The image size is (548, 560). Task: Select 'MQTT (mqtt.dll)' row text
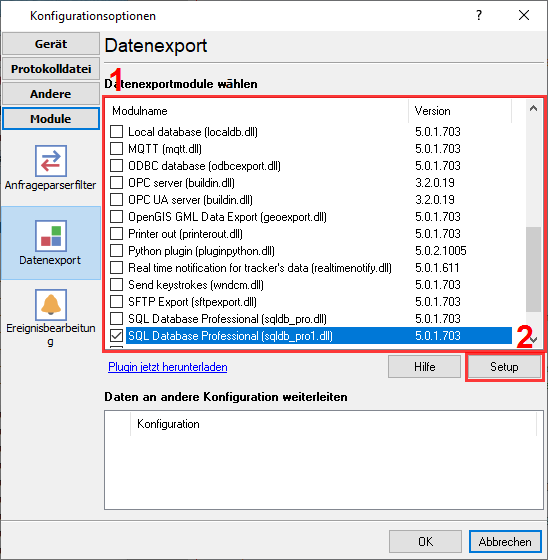click(x=165, y=149)
